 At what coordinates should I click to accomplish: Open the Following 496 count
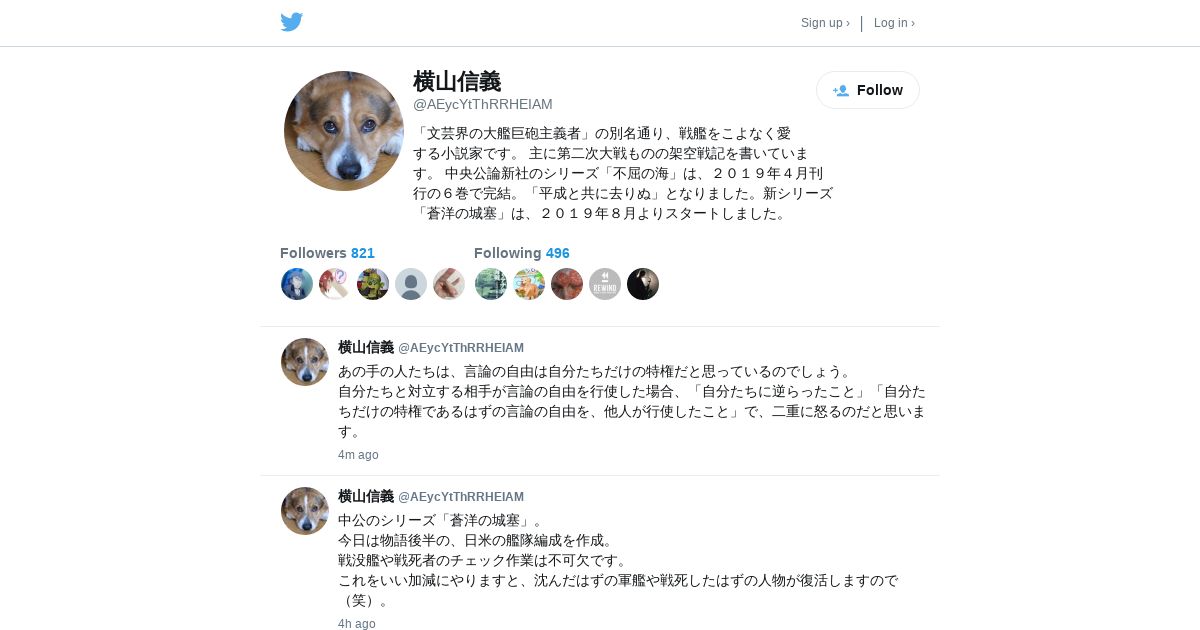click(x=522, y=253)
